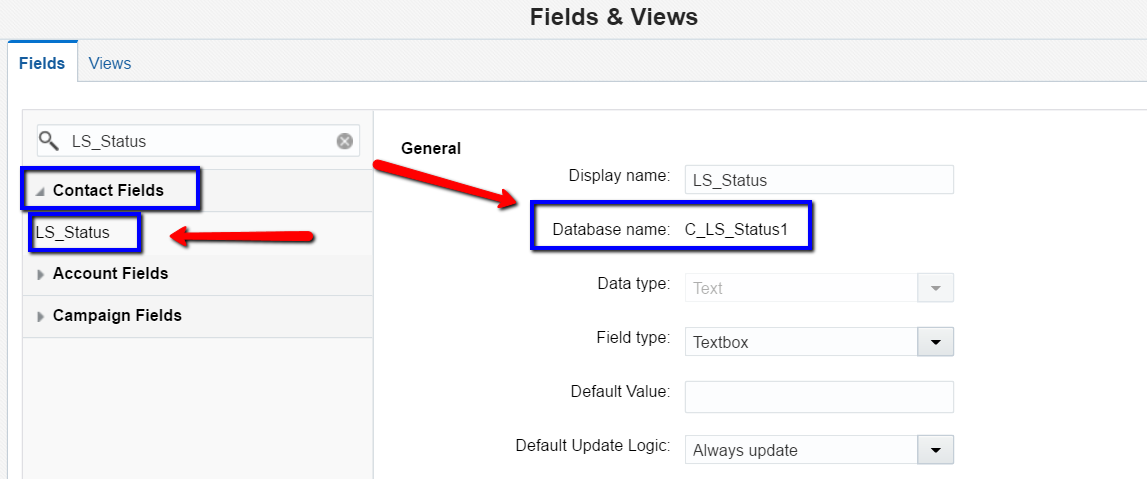1147x479 pixels.
Task: Expand the Campaign Fields section arrow
Action: [x=41, y=317]
